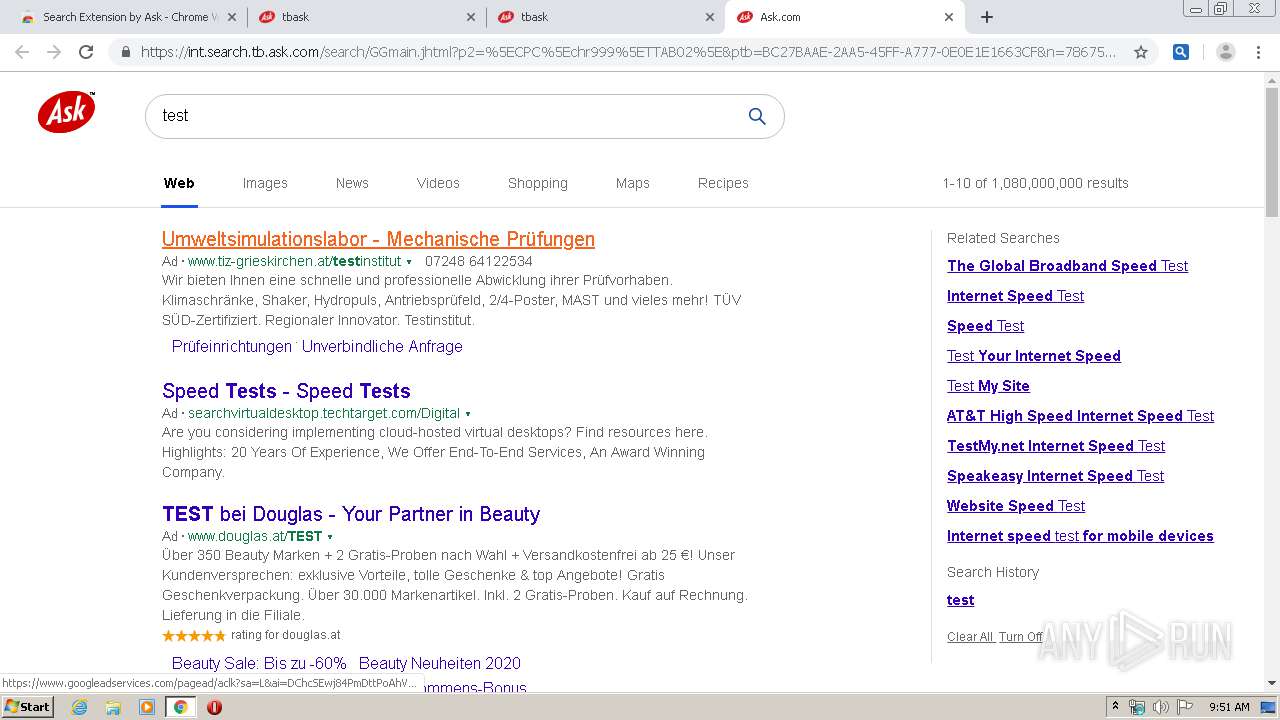Show hidden tray icons arrow
The width and height of the screenshot is (1280, 720).
pos(1115,707)
